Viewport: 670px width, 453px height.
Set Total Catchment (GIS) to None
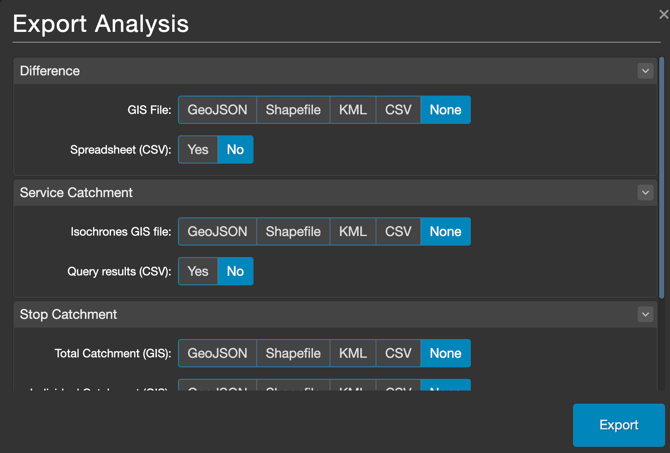(x=445, y=354)
